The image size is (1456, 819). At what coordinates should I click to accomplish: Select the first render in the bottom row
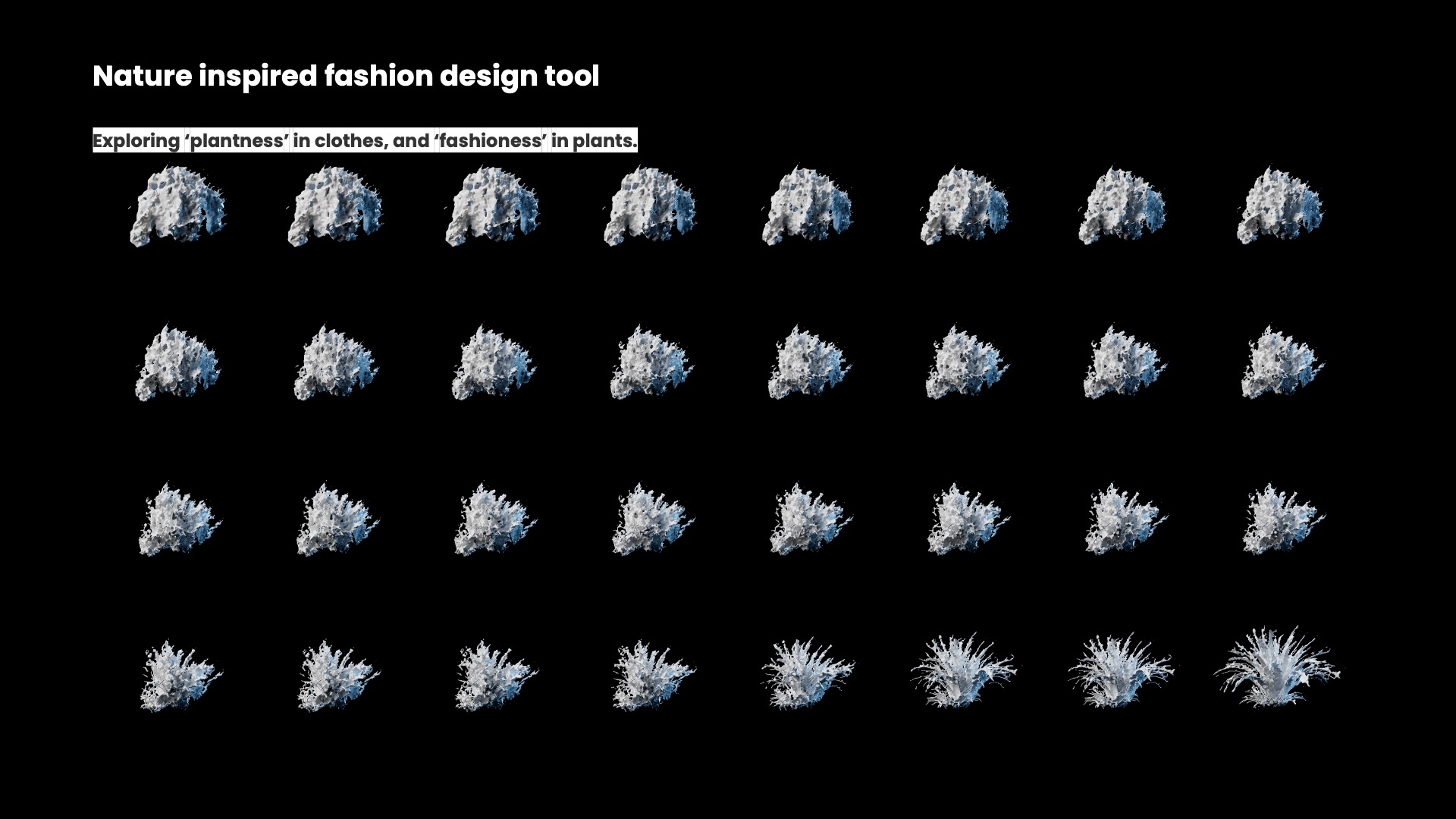(181, 676)
